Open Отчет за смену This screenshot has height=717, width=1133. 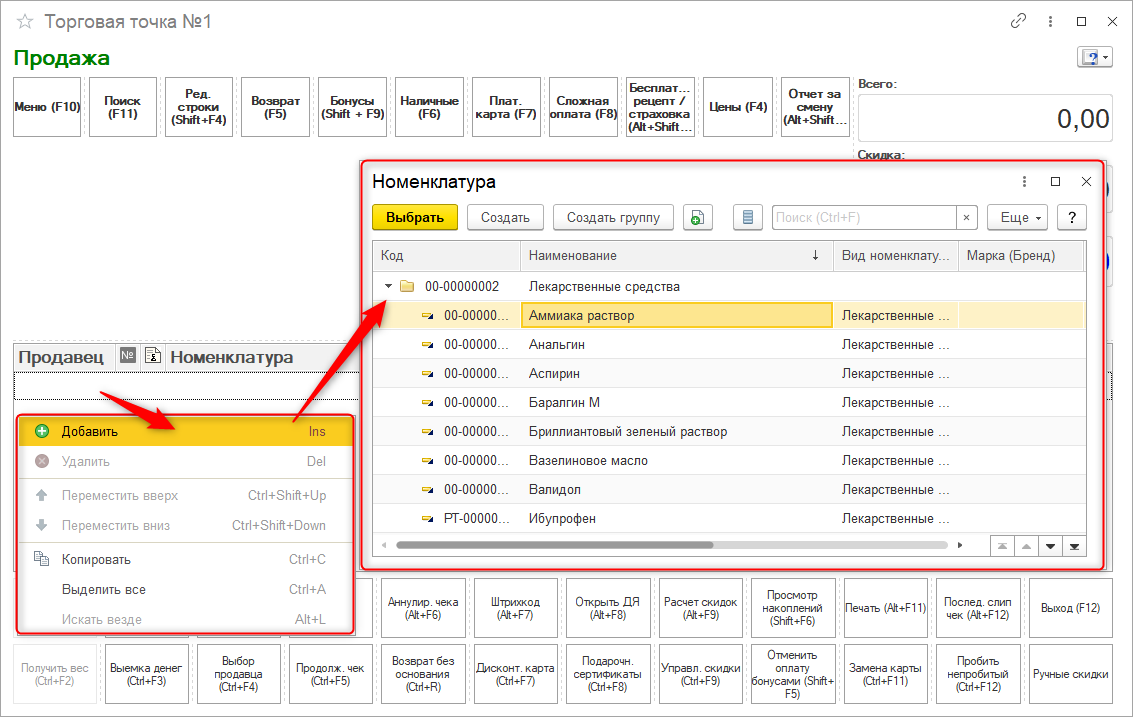tap(815, 107)
